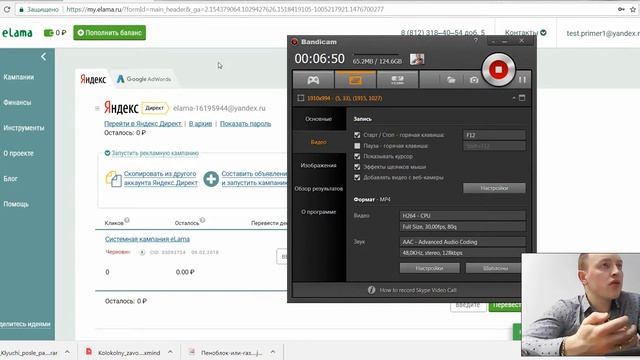Open the Видео tab in Bandicam
Screen dimensions: 640x360
click(x=318, y=142)
